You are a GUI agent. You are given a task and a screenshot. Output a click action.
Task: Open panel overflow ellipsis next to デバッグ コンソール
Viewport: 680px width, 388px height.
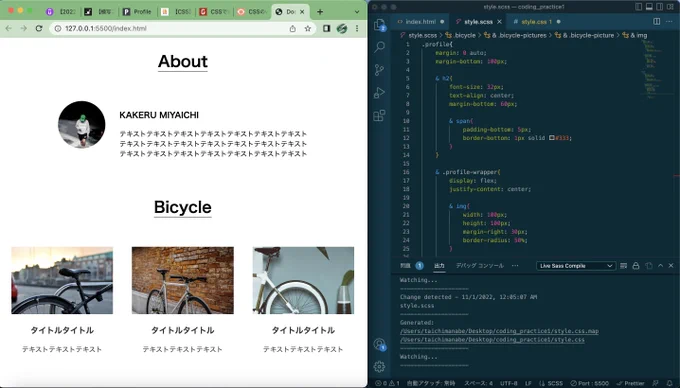[x=515, y=266]
